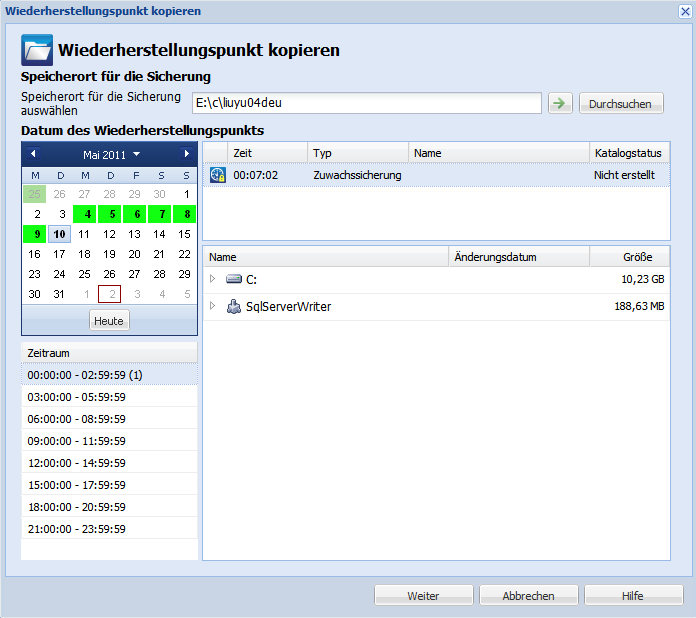Image resolution: width=696 pixels, height=618 pixels.
Task: Go to next month in calendar
Action: click(x=186, y=154)
